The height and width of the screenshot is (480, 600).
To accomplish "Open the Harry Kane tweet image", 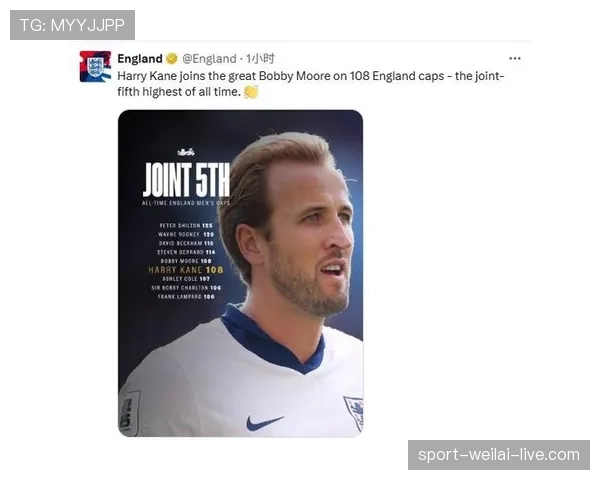I will [240, 273].
